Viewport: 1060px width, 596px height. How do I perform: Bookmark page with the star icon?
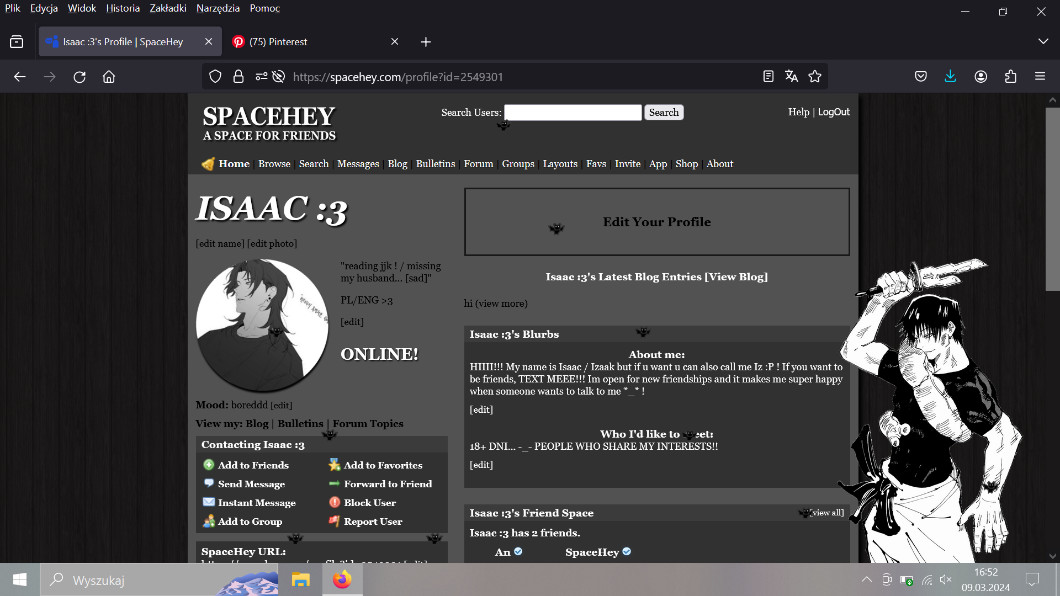coord(815,76)
